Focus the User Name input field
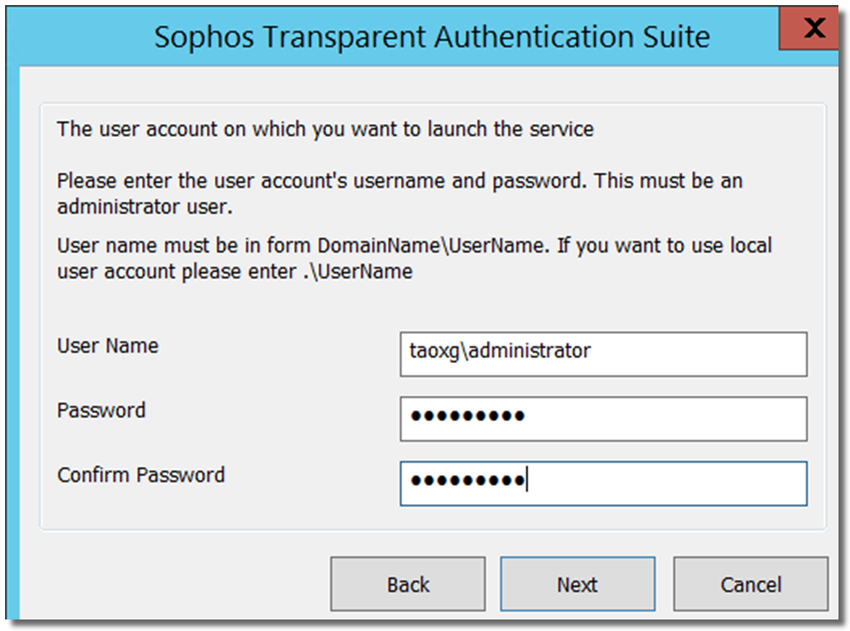The height and width of the screenshot is (631, 850). pos(603,354)
